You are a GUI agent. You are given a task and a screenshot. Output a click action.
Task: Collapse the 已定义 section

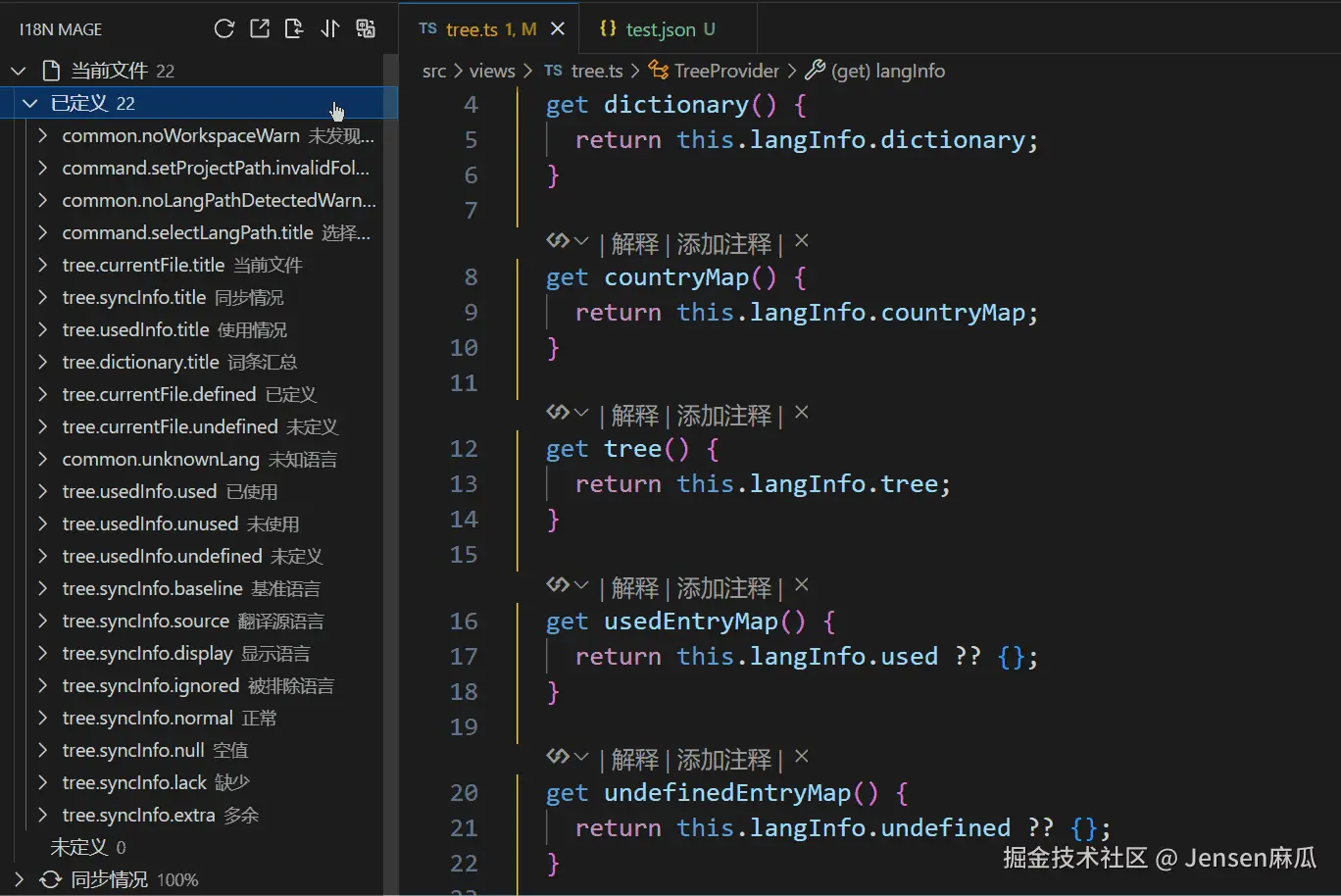pyautogui.click(x=29, y=102)
